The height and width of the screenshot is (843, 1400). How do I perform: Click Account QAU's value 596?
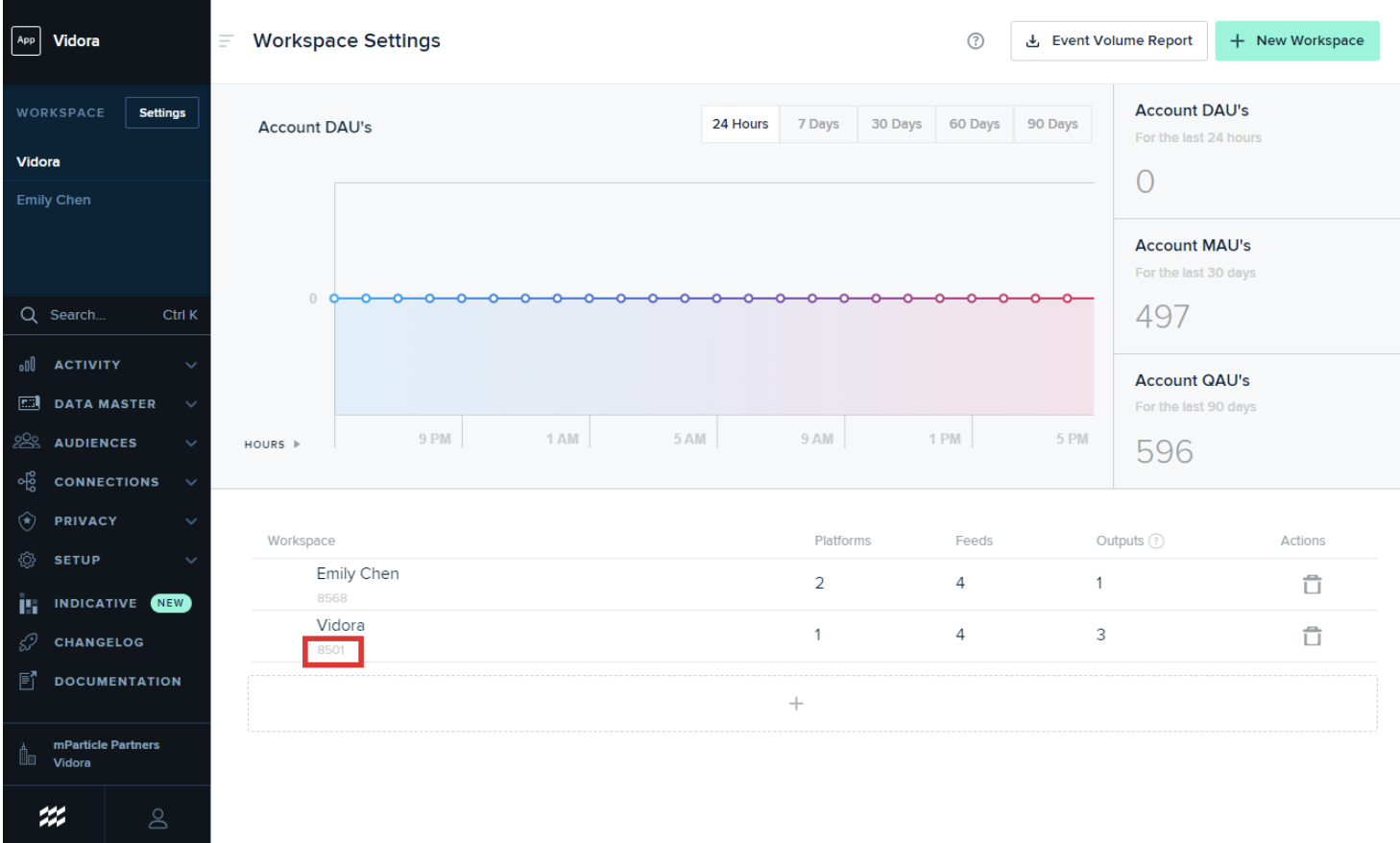1165,451
